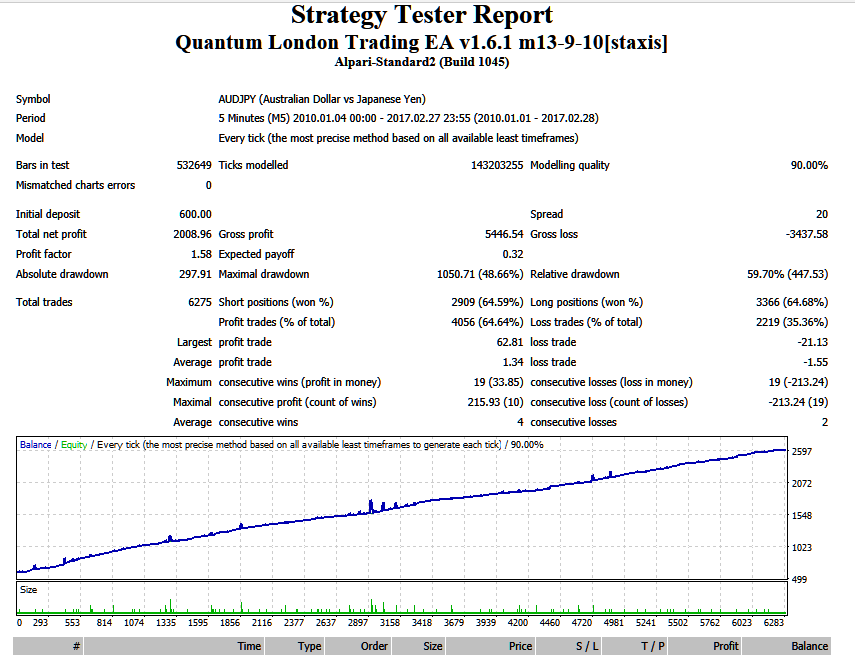The image size is (855, 655).
Task: Click maximal consecutive profit '215.93 (10)'
Action: click(495, 402)
